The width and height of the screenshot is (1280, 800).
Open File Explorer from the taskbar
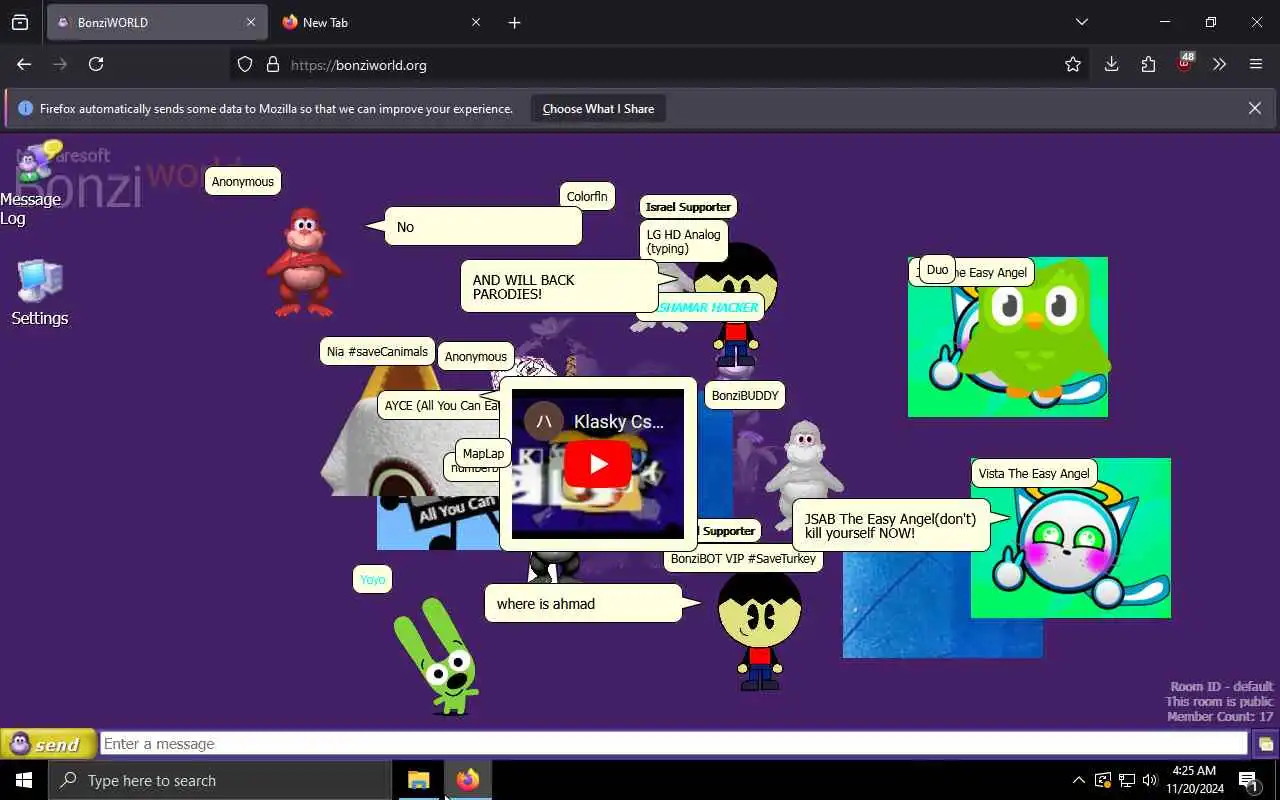tap(418, 780)
